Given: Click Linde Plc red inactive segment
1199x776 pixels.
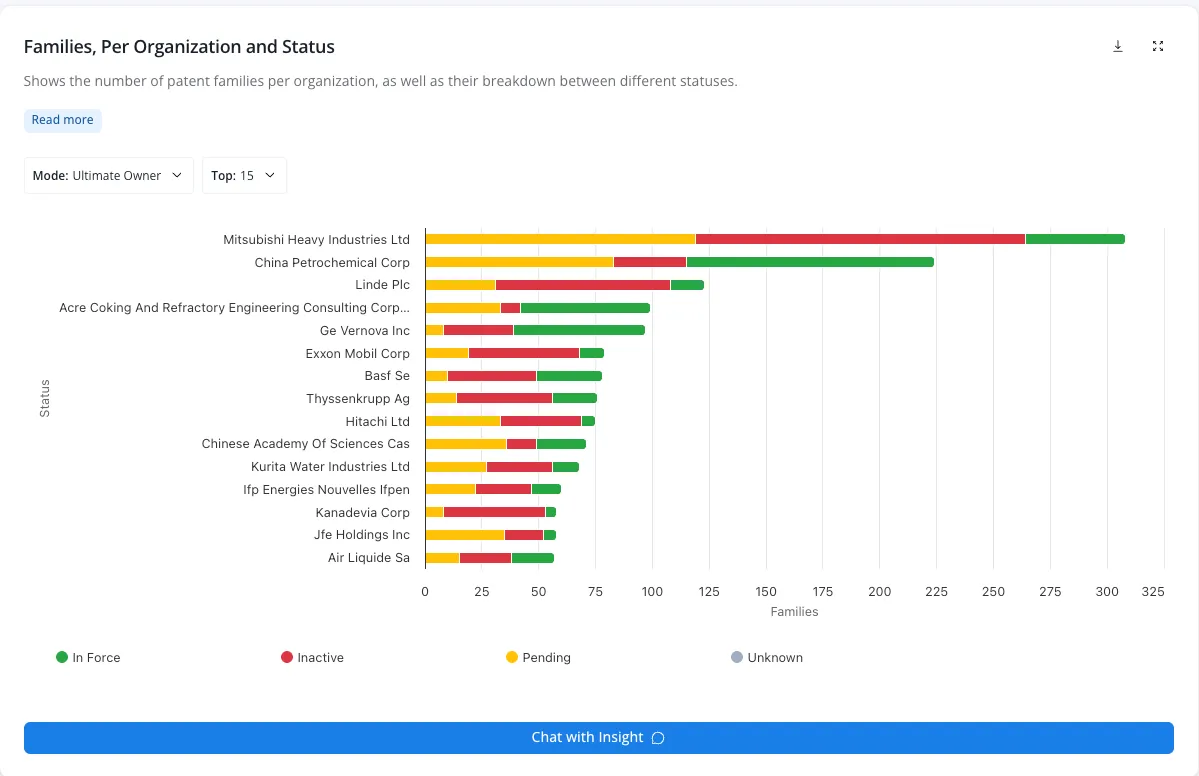Looking at the screenshot, I should (x=583, y=285).
